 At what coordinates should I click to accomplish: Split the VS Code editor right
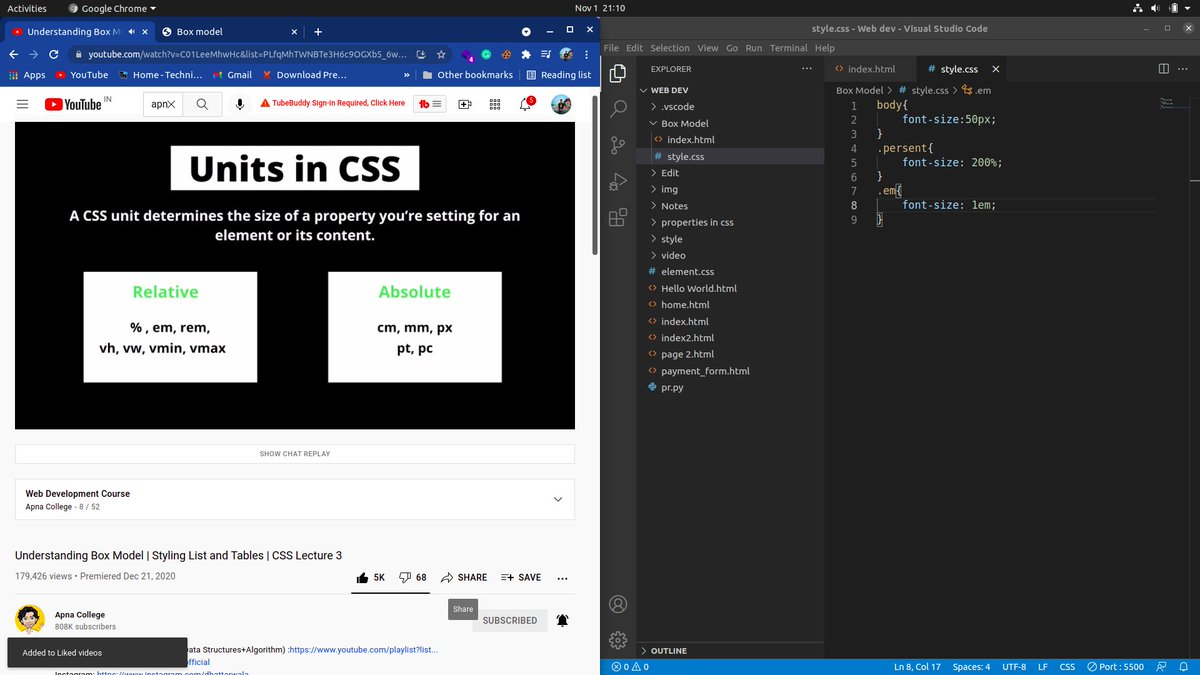pyautogui.click(x=1163, y=69)
